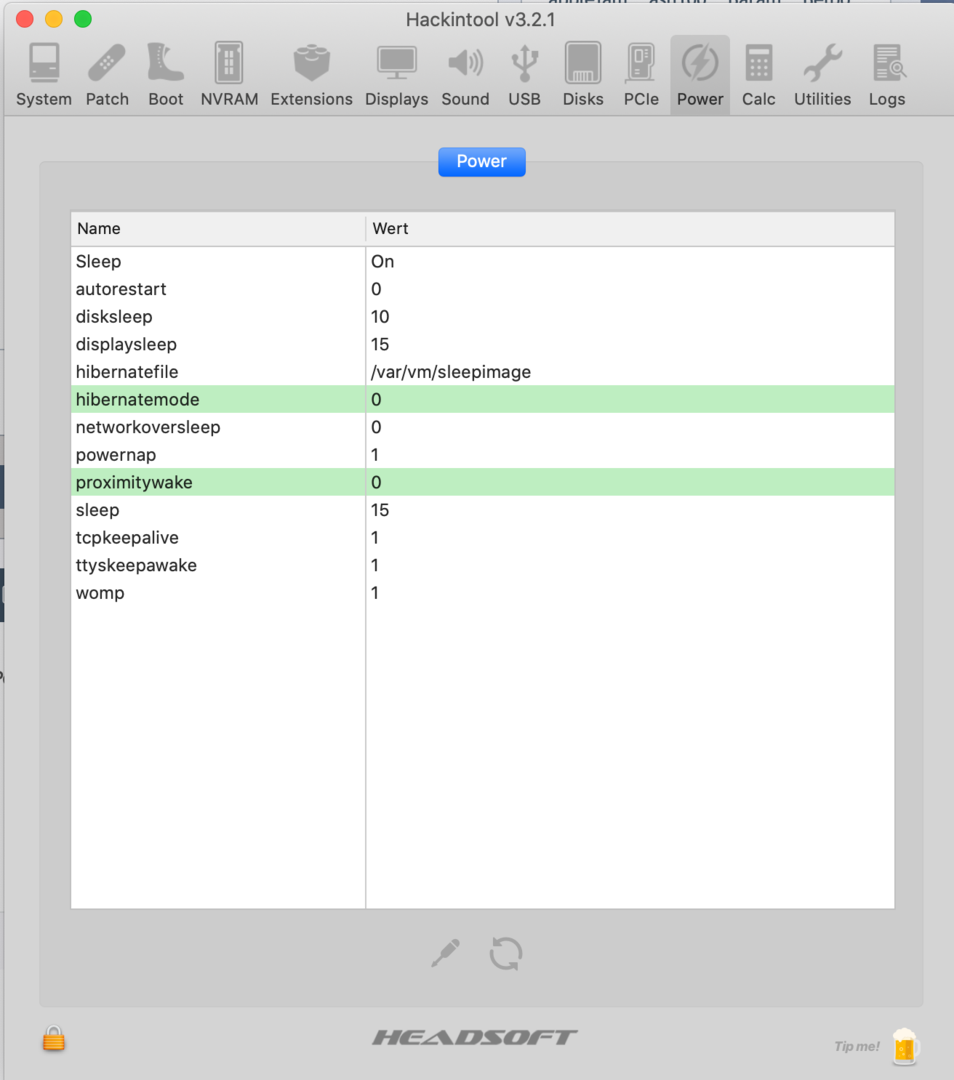
Task: Open the Utilities section
Action: pos(822,75)
